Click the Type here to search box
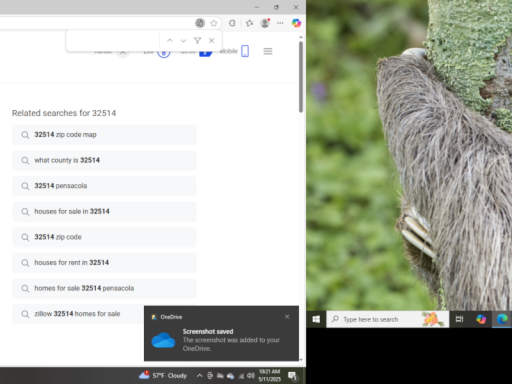Screen dimensions: 512x384 387,319
